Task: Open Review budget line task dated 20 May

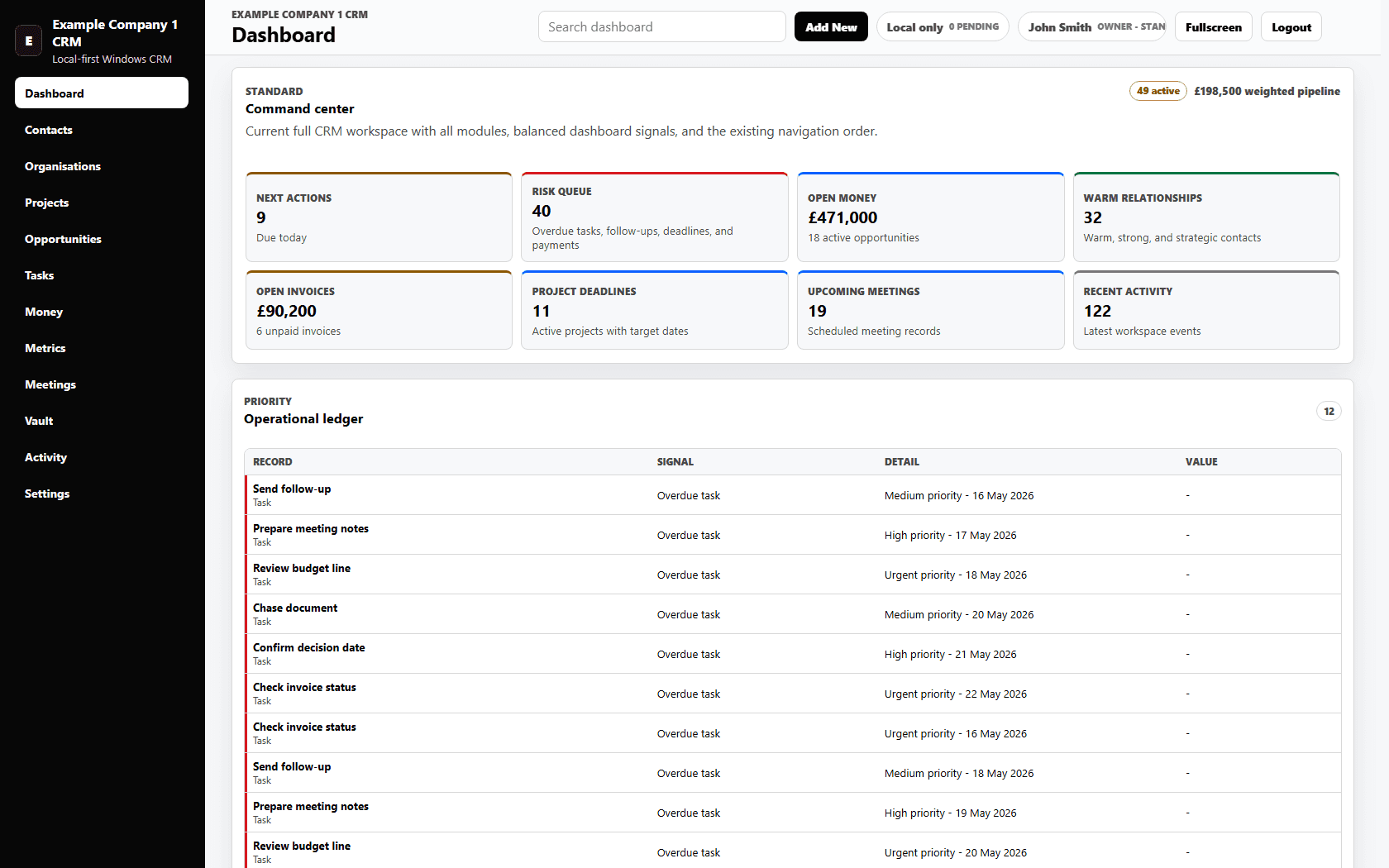Action: coord(793,851)
